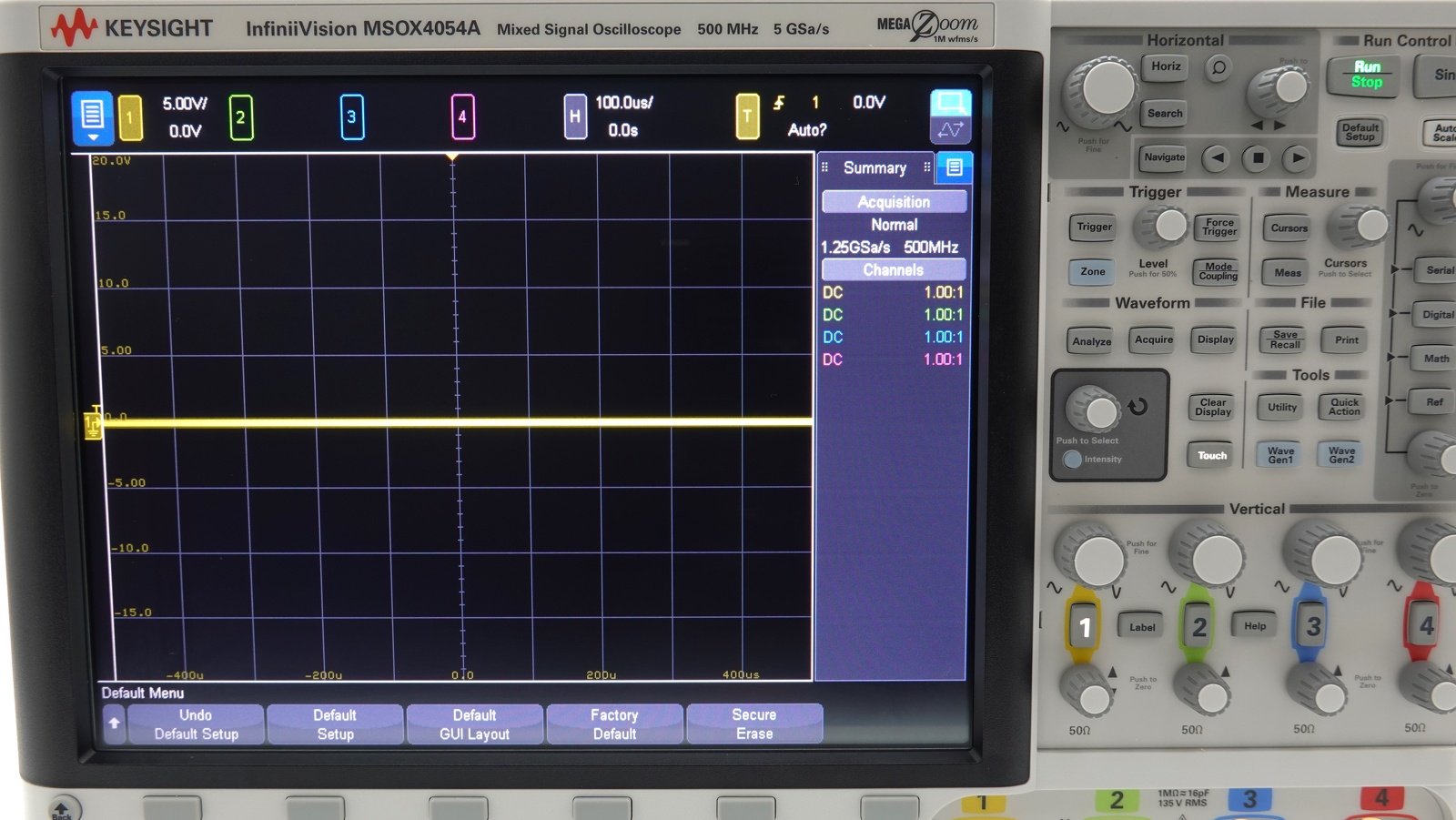Hit the navigate forward arrow key

1299,158
